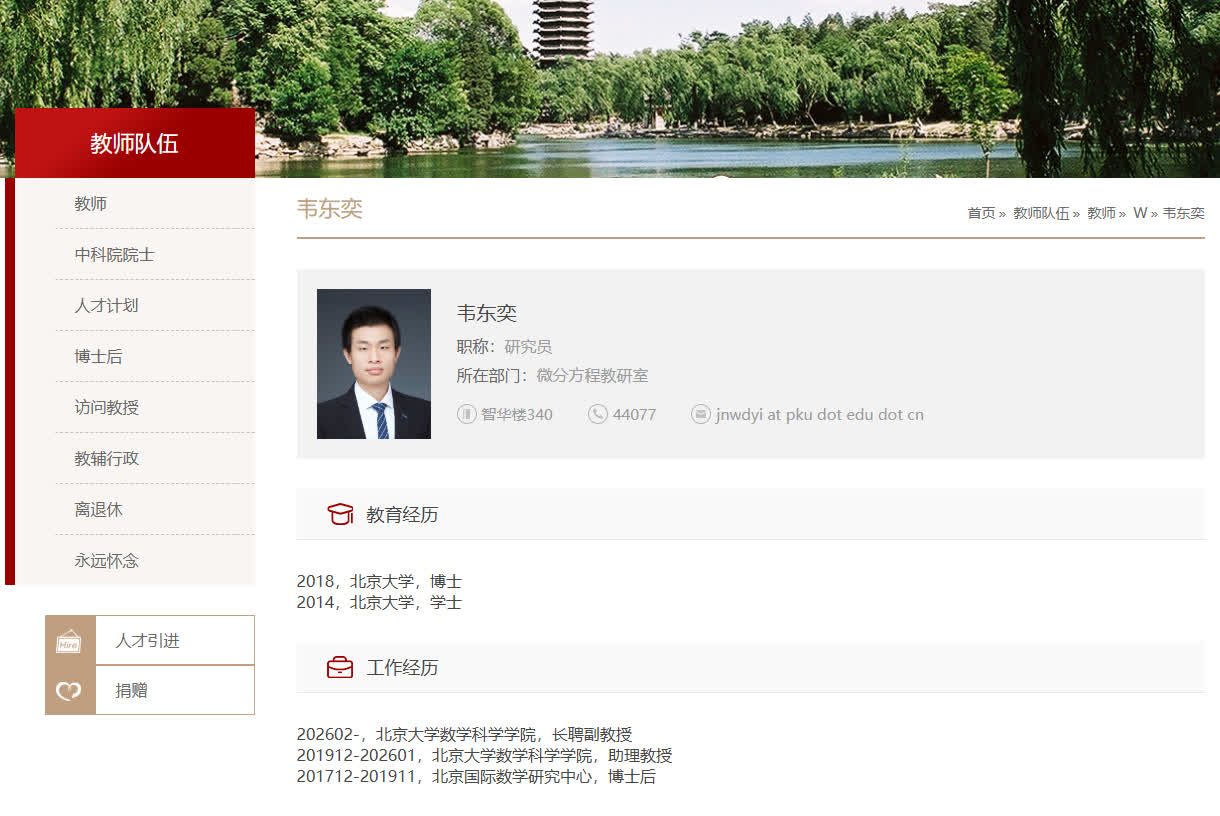Click the Hire sign icon
Image resolution: width=1220 pixels, height=816 pixels.
69,641
